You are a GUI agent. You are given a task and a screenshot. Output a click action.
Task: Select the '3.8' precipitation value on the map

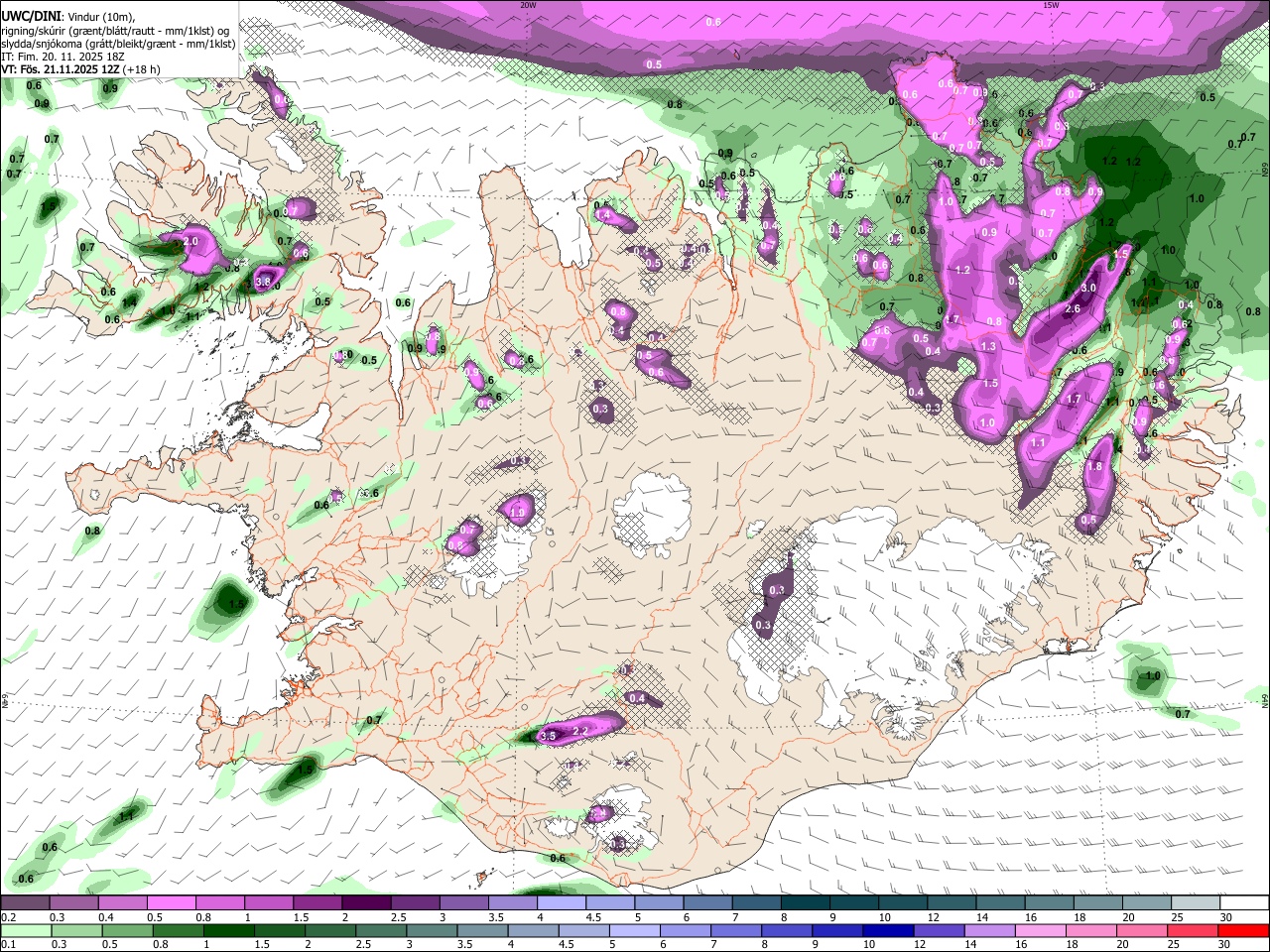click(263, 282)
